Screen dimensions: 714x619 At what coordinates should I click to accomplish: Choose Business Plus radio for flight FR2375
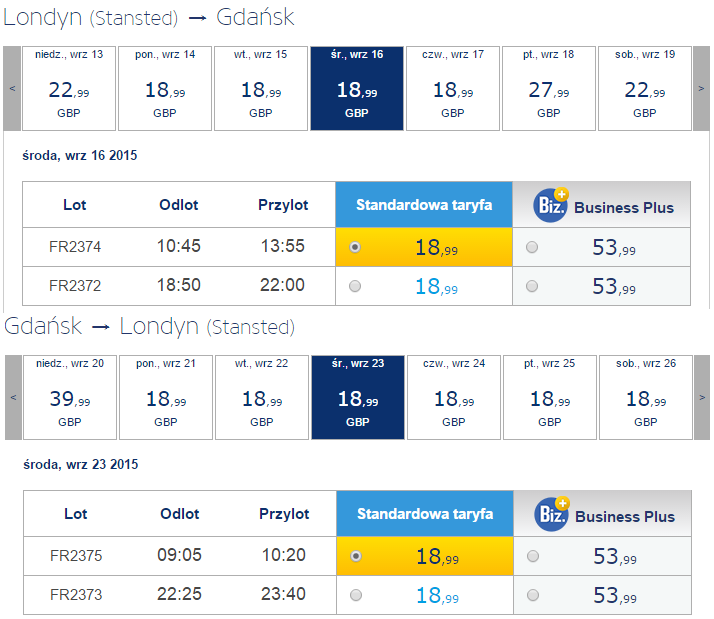coord(533,556)
